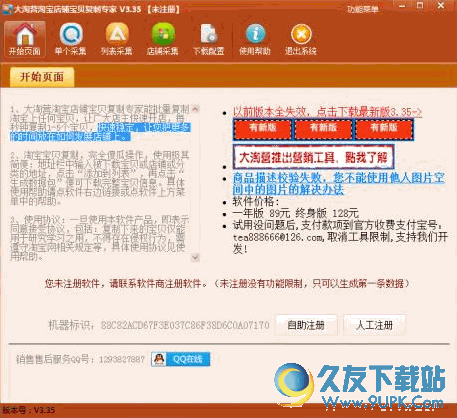457x418 pixels.
Task: Click the text 一年版 89元 终身版 128元
Action: [x=296, y=213]
